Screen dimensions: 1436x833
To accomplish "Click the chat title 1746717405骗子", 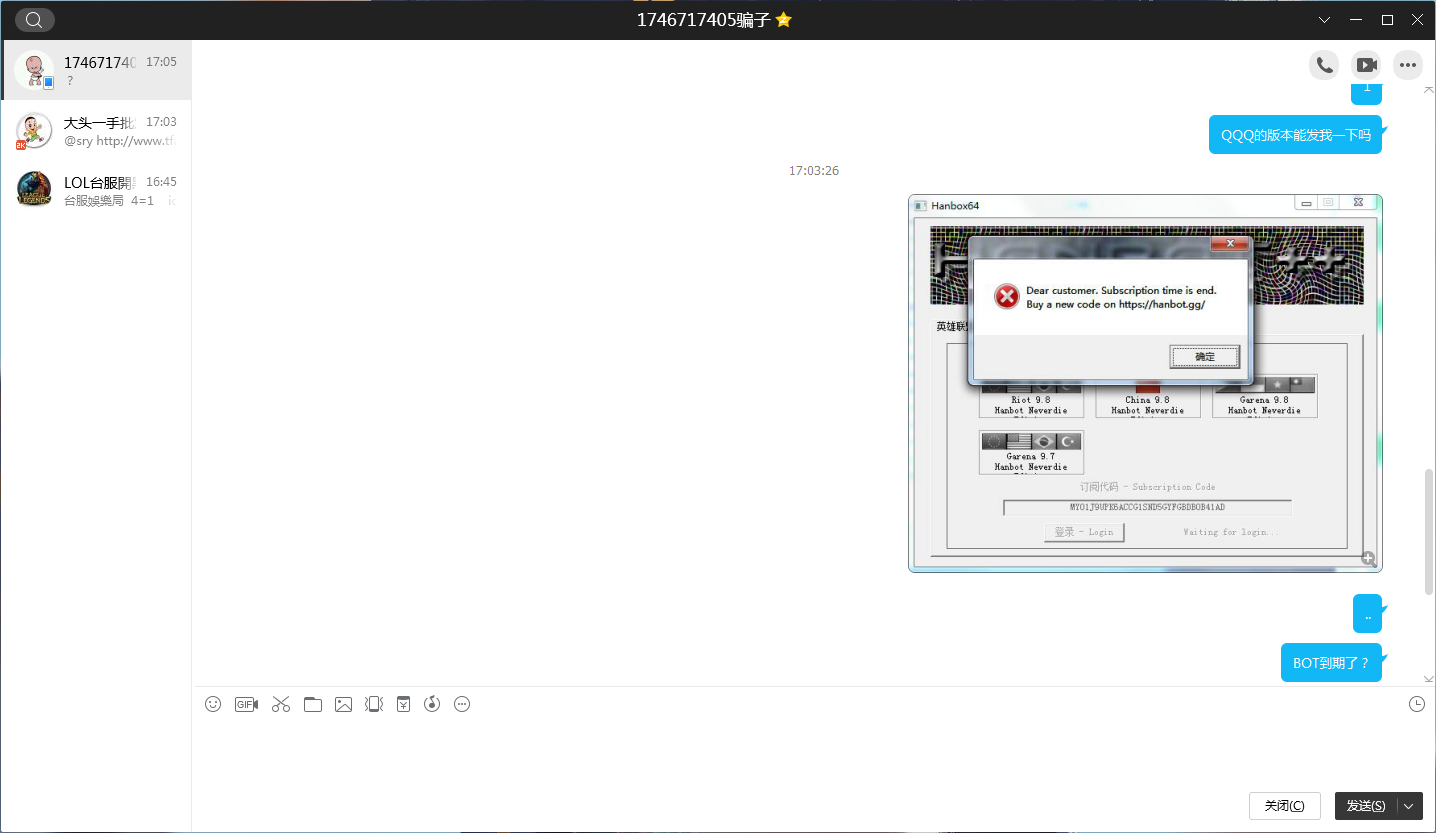I will point(704,20).
